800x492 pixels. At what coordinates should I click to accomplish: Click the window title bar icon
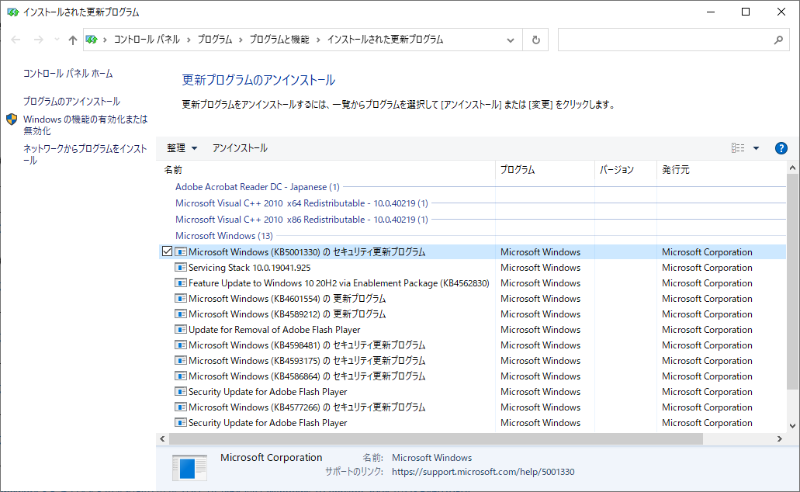click(x=13, y=12)
